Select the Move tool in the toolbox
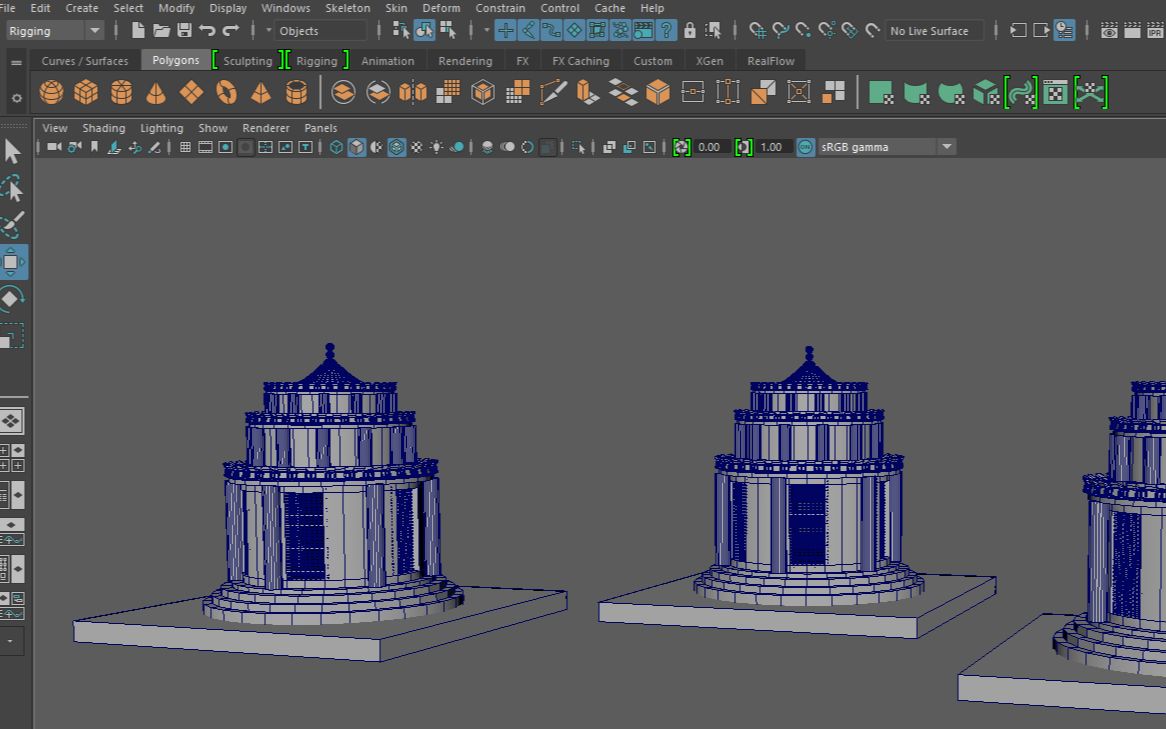This screenshot has width=1166, height=729. [x=13, y=261]
